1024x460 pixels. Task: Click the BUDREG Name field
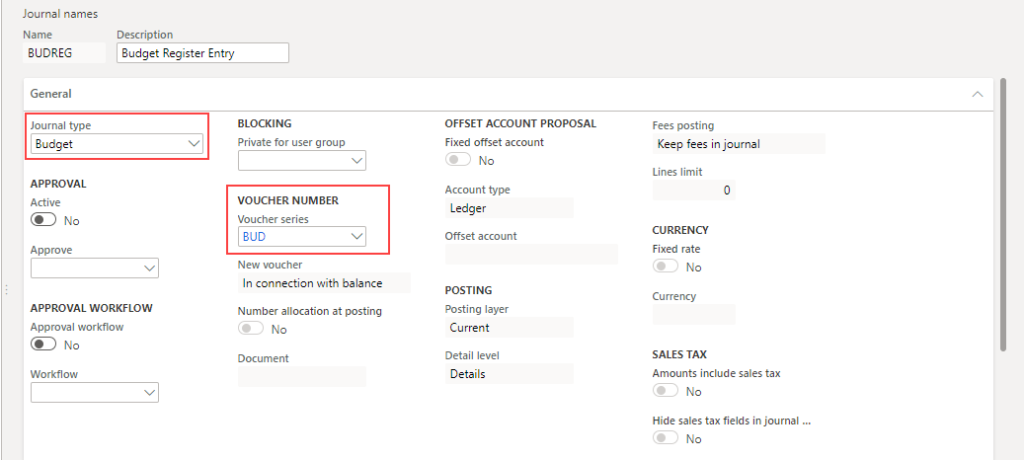64,53
